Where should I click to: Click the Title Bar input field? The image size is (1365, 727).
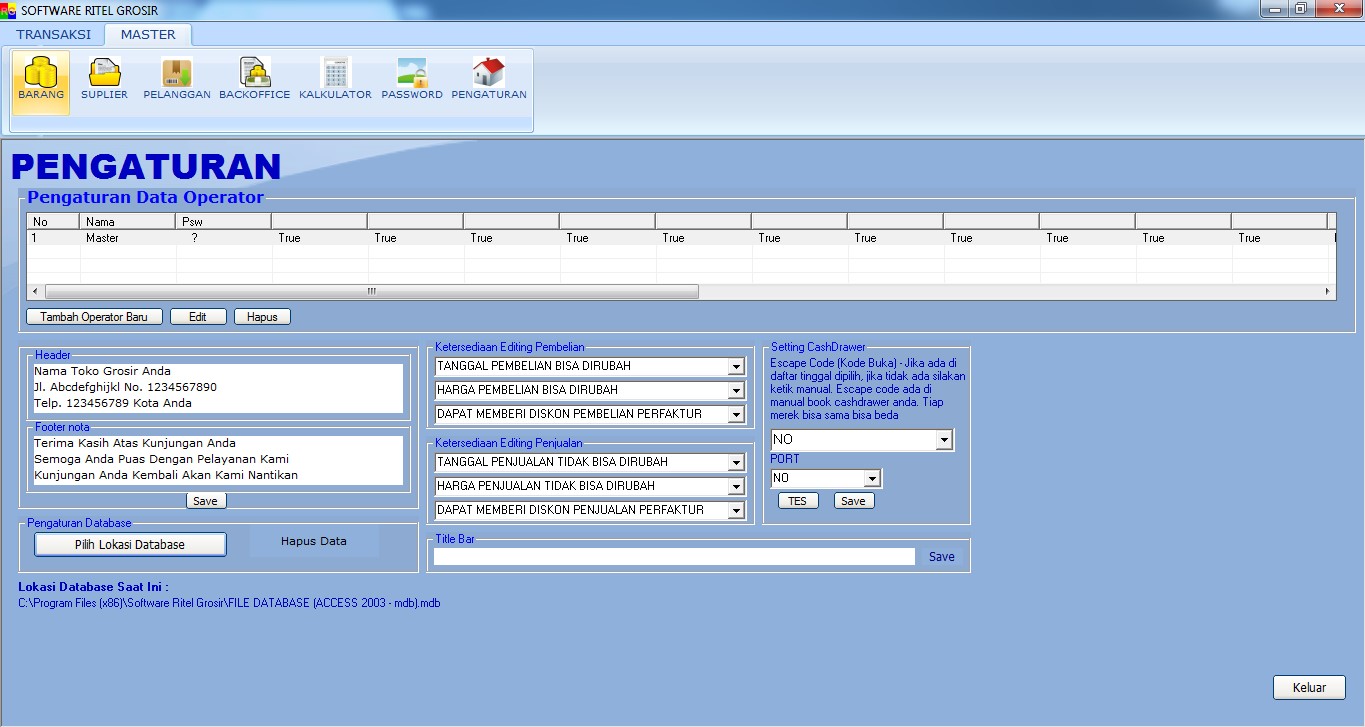coord(674,557)
